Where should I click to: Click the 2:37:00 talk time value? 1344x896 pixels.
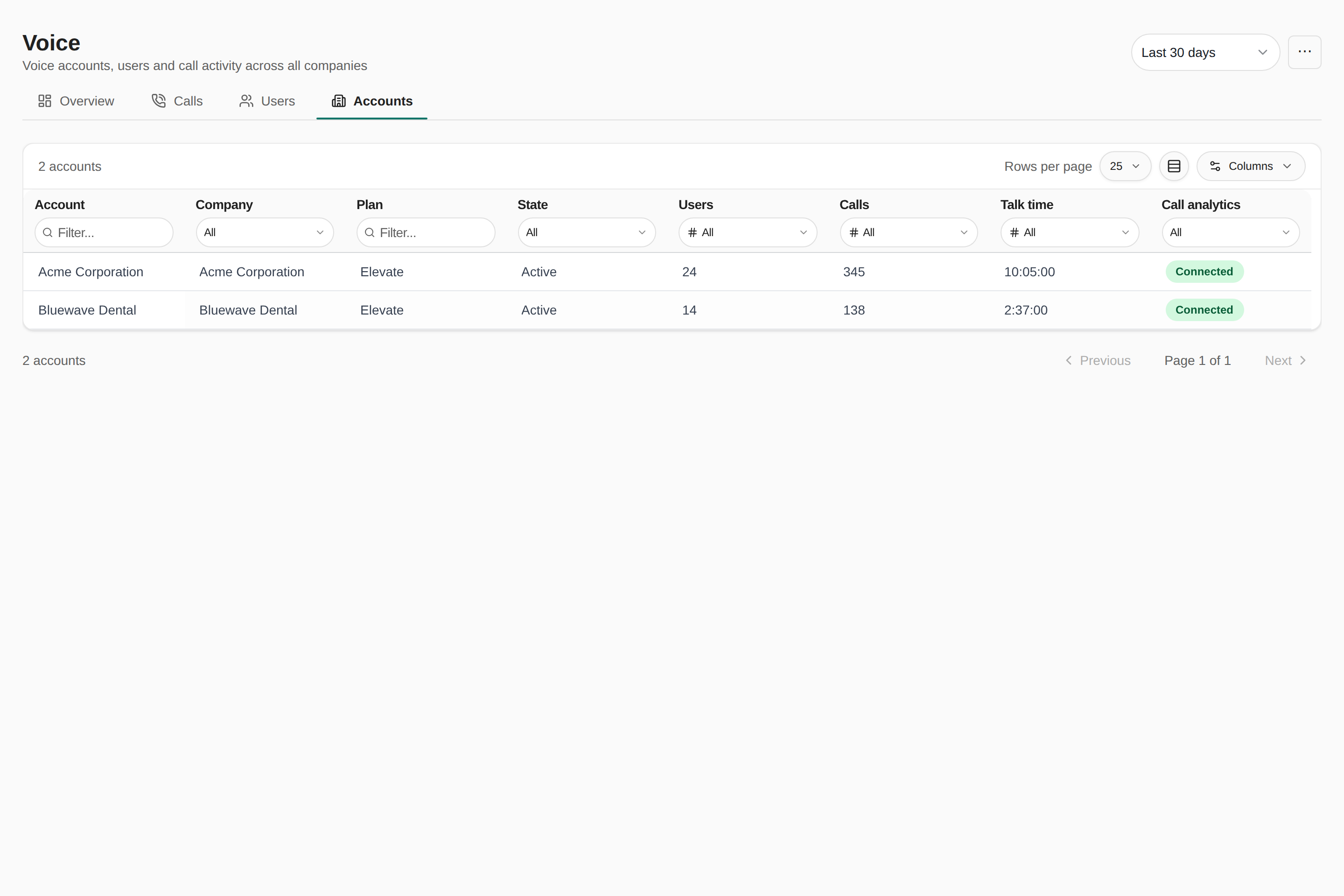coord(1026,310)
